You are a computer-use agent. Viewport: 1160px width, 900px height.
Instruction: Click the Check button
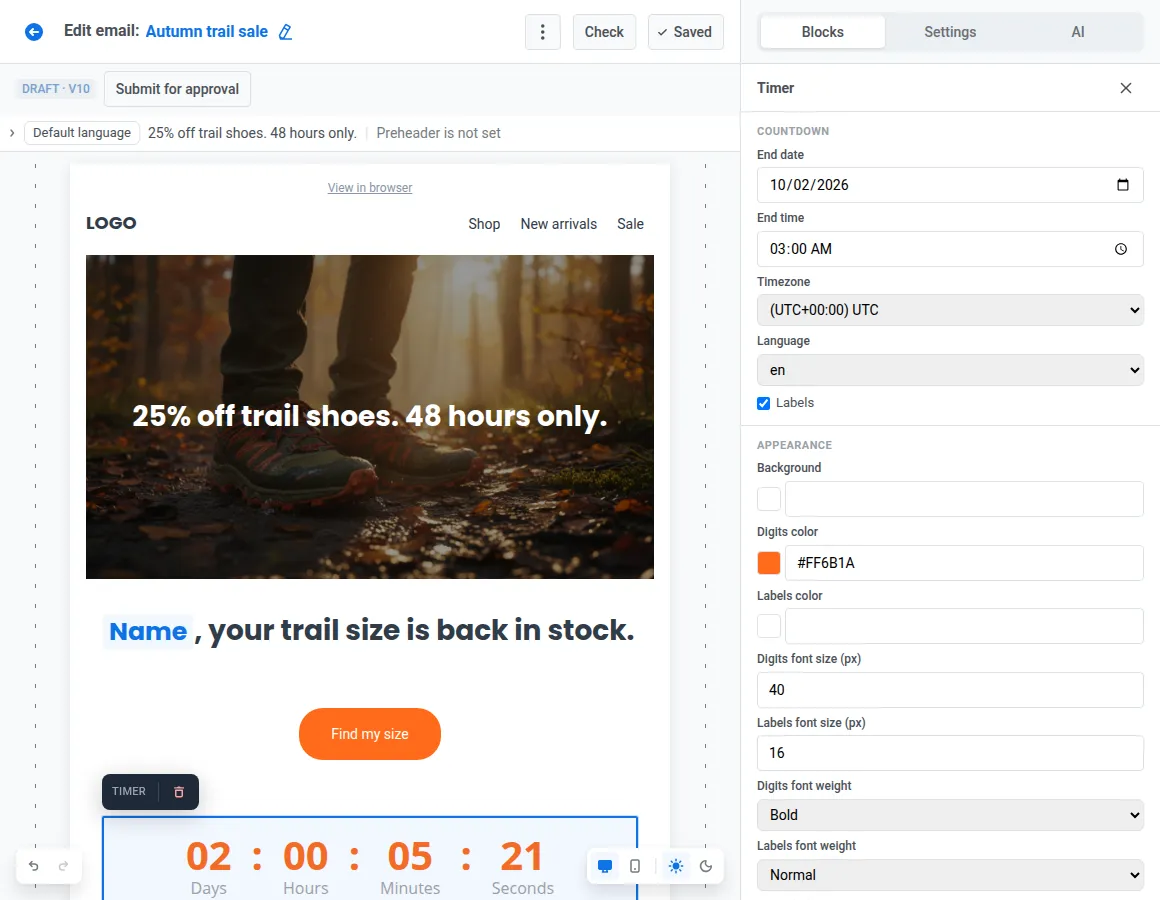604,32
